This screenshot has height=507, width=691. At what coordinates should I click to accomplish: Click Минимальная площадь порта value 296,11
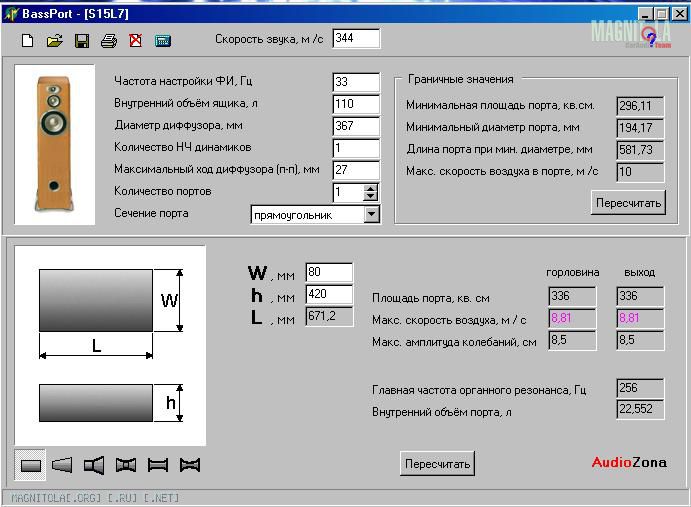[x=640, y=106]
